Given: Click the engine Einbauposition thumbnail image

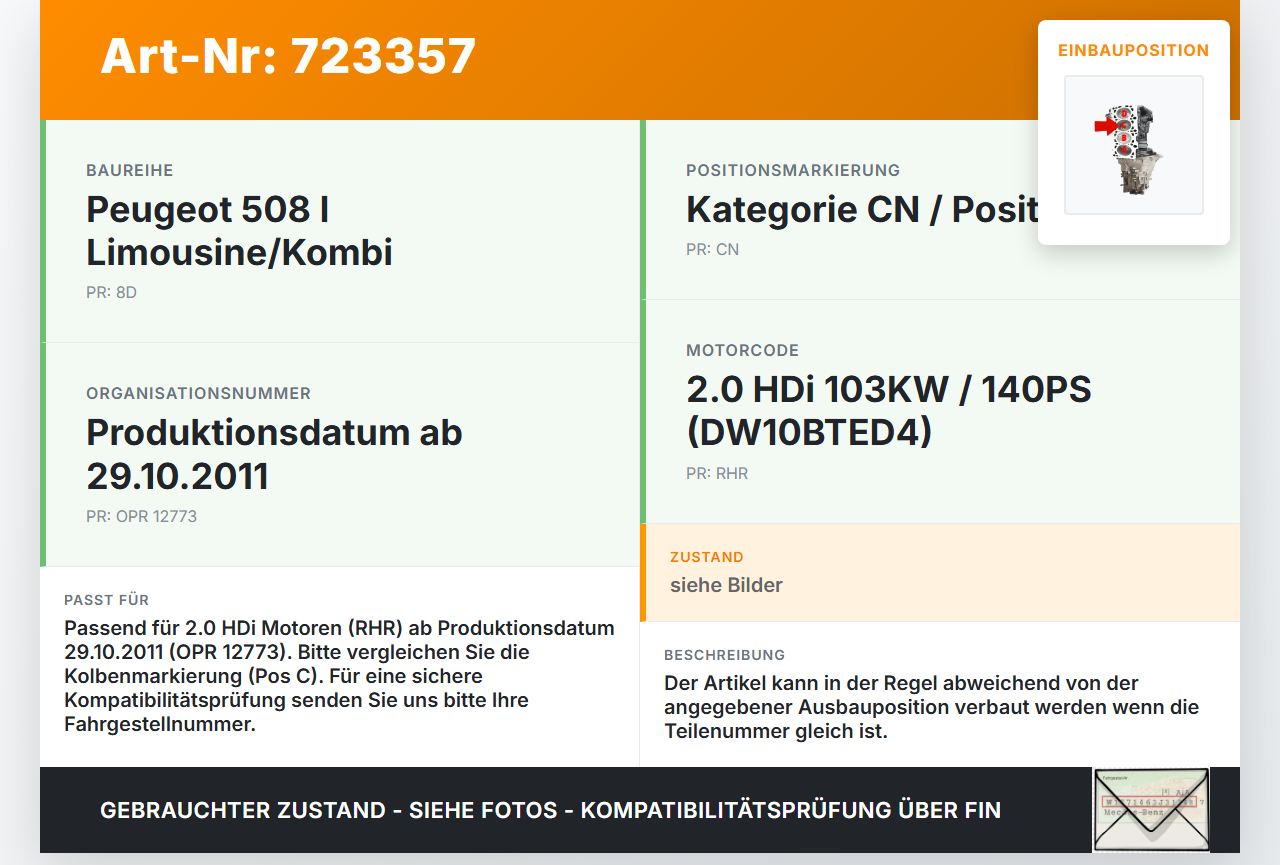Looking at the screenshot, I should click(x=1134, y=145).
